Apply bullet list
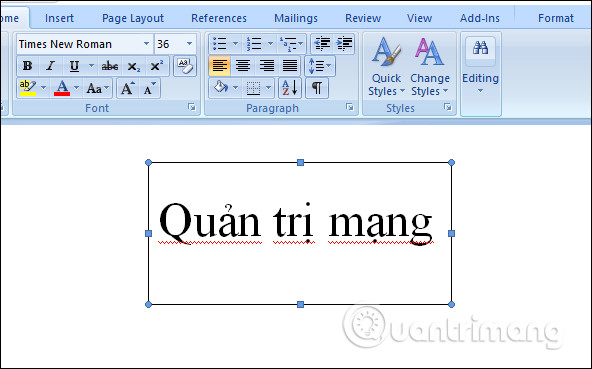This screenshot has height=369, width=592. click(219, 44)
